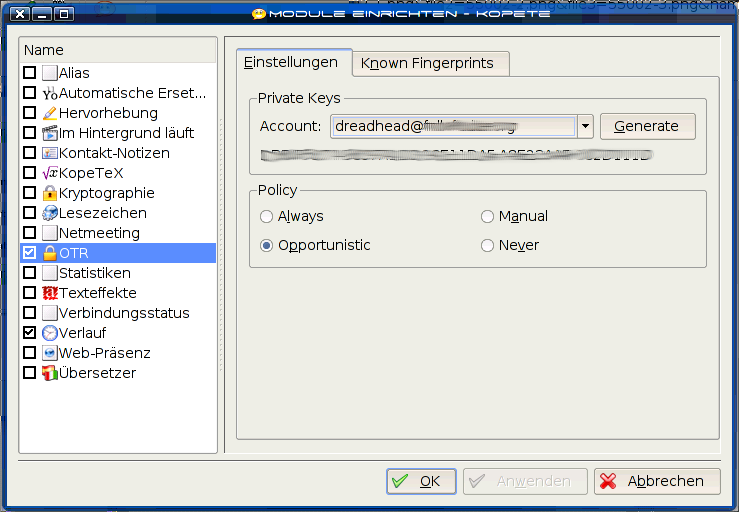This screenshot has width=739, height=512.
Task: Click the Hervorhebung highlighter icon
Action: click(49, 113)
